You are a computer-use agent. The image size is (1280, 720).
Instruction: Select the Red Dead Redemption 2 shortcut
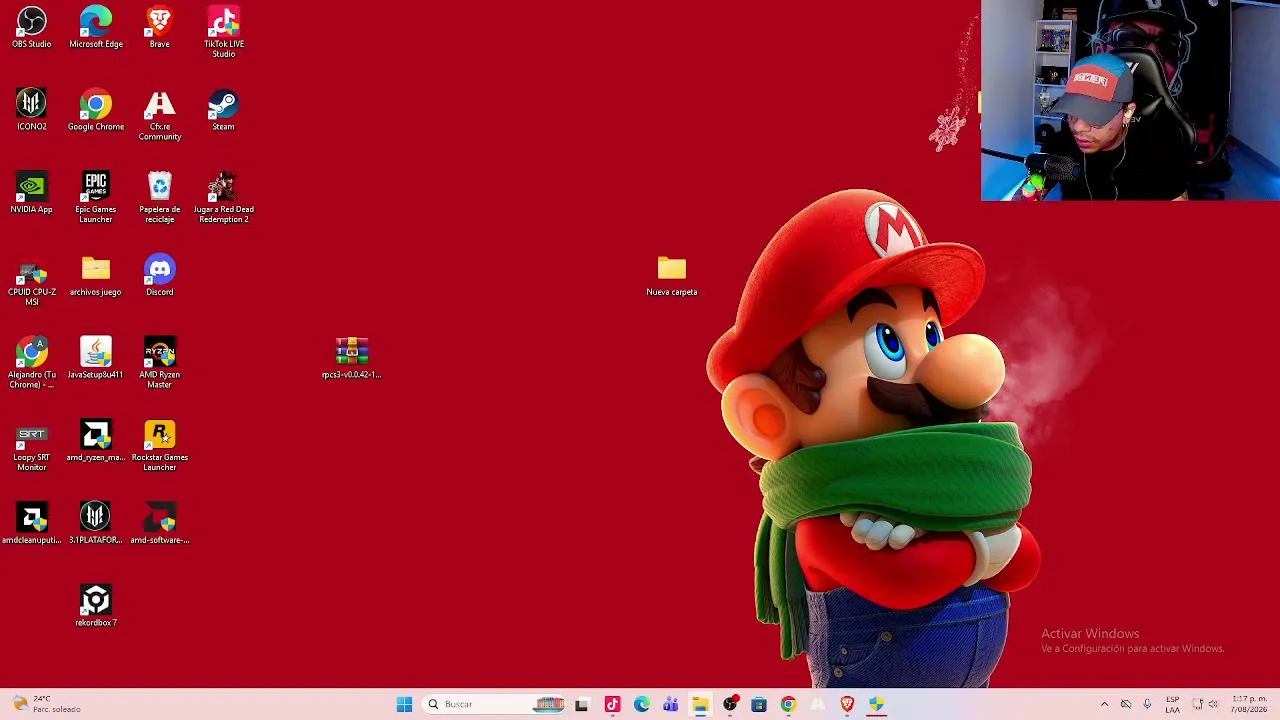[x=224, y=197]
